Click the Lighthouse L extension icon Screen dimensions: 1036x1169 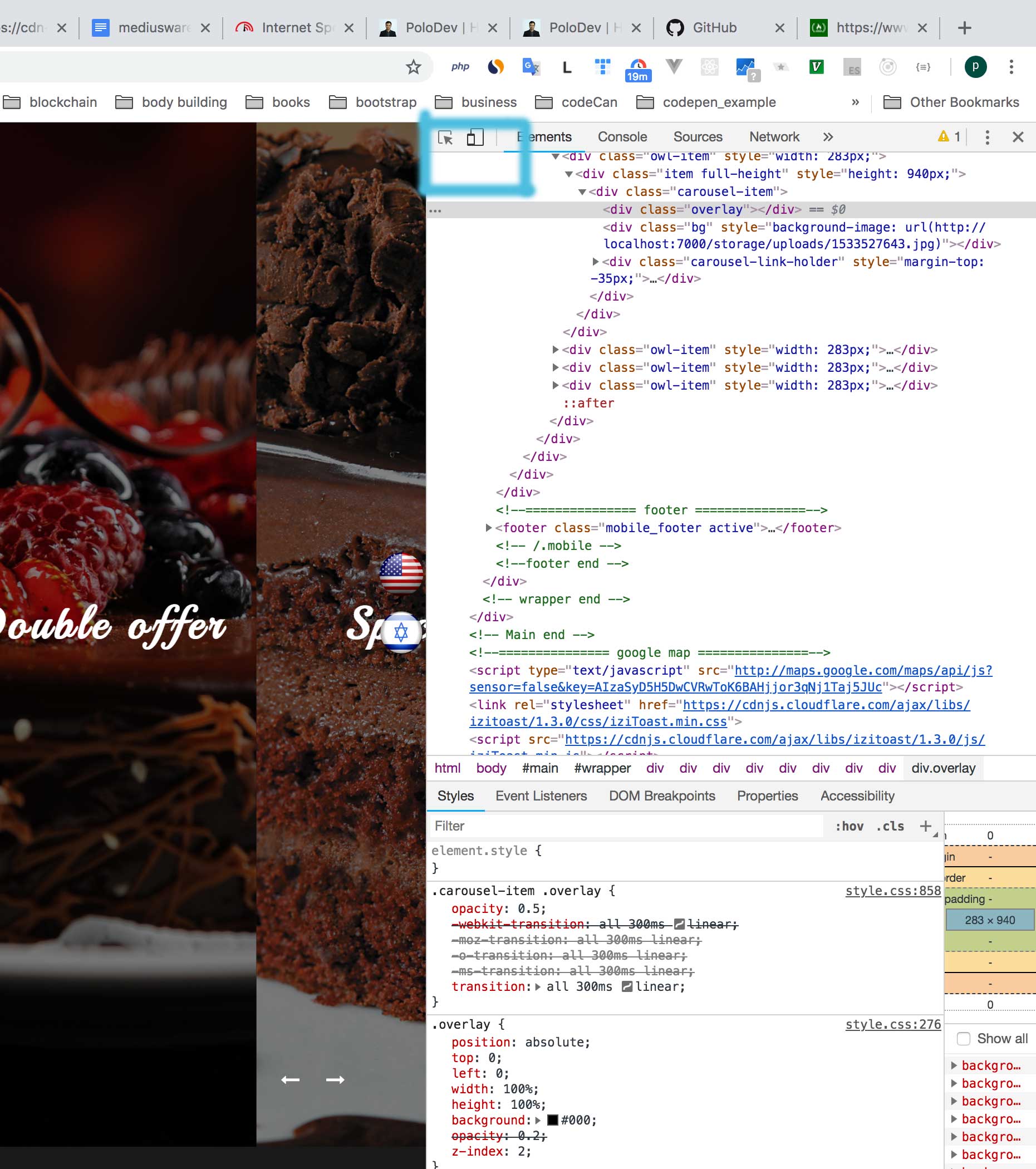566,67
